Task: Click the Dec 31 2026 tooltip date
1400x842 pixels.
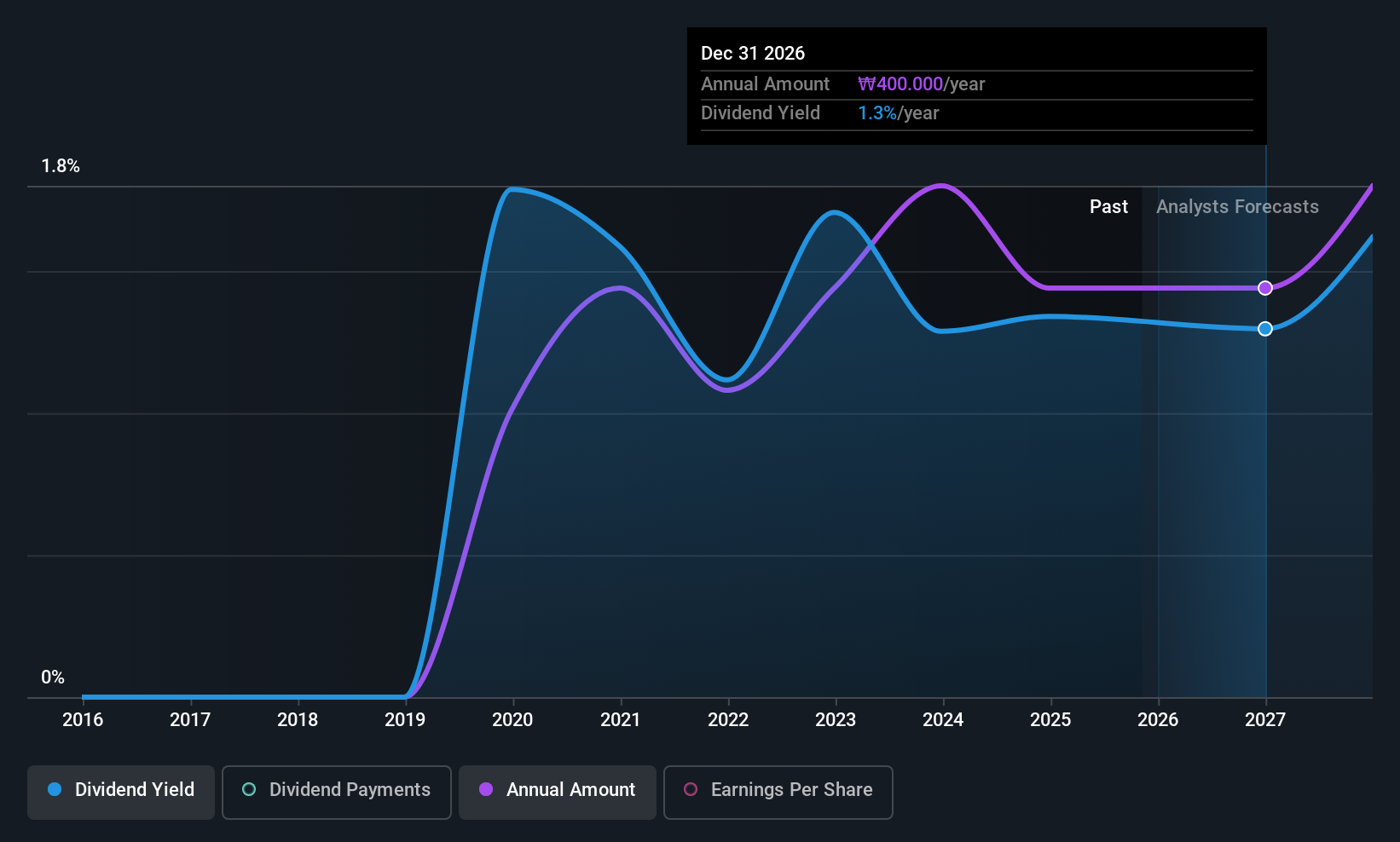Action: click(753, 54)
